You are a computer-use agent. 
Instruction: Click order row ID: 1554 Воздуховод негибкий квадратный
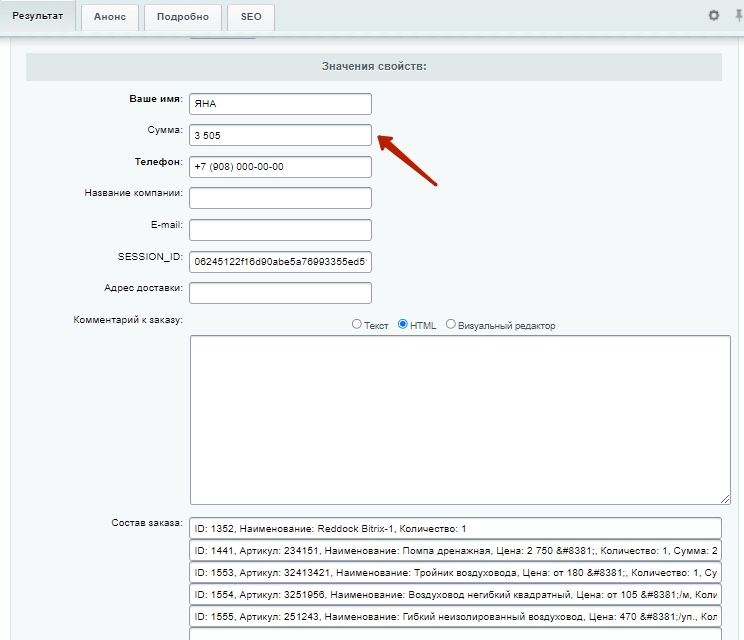tap(456, 594)
